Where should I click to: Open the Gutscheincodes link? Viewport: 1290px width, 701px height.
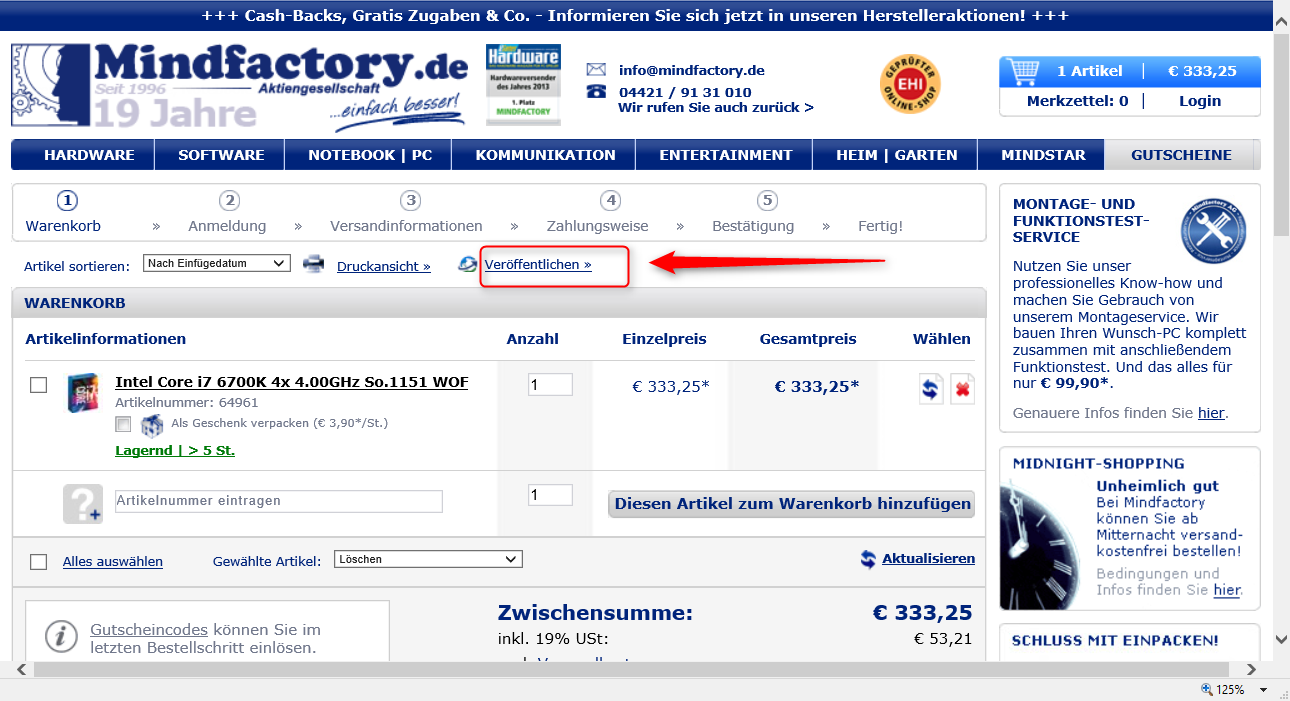coord(149,630)
